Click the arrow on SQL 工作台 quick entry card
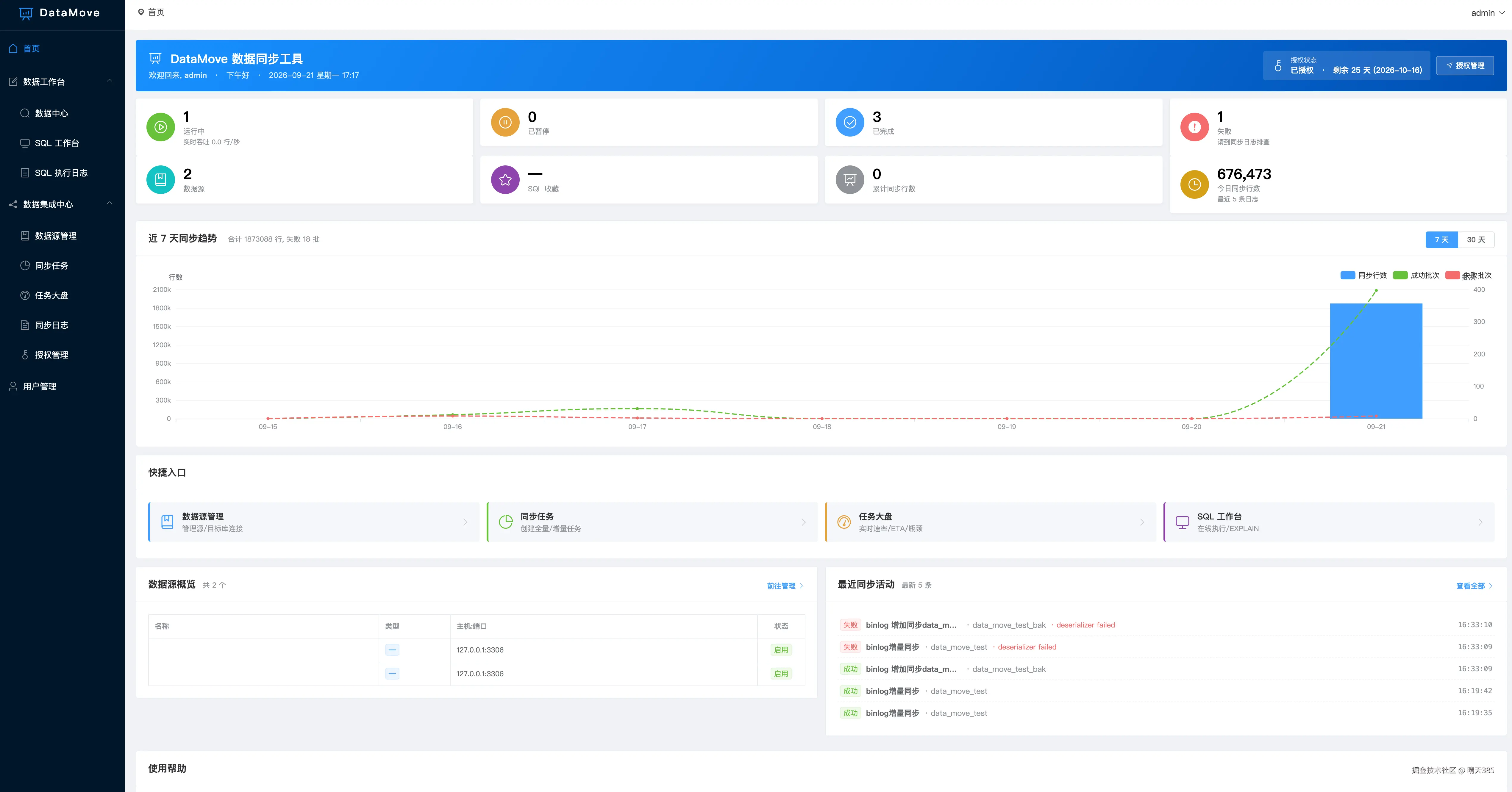This screenshot has width=1512, height=792. [x=1480, y=522]
